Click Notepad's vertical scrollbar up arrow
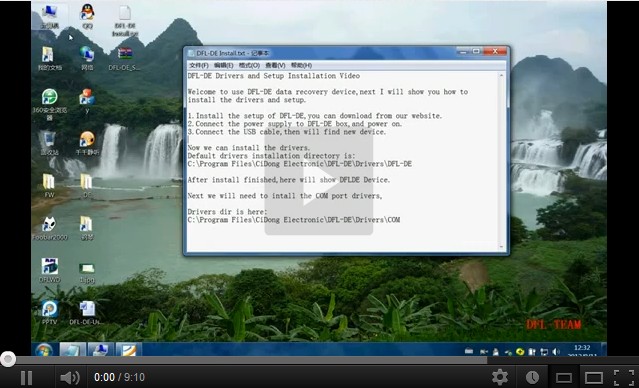Viewport: 639px width, 388px height. [x=501, y=75]
